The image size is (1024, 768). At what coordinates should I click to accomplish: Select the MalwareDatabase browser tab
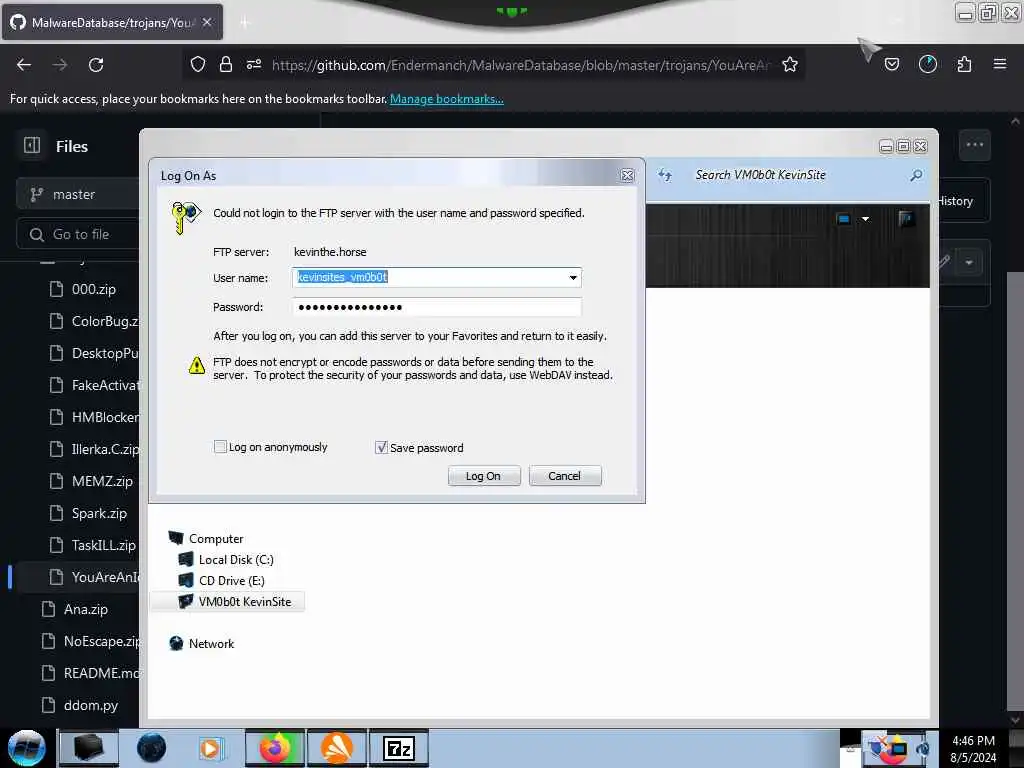[112, 23]
